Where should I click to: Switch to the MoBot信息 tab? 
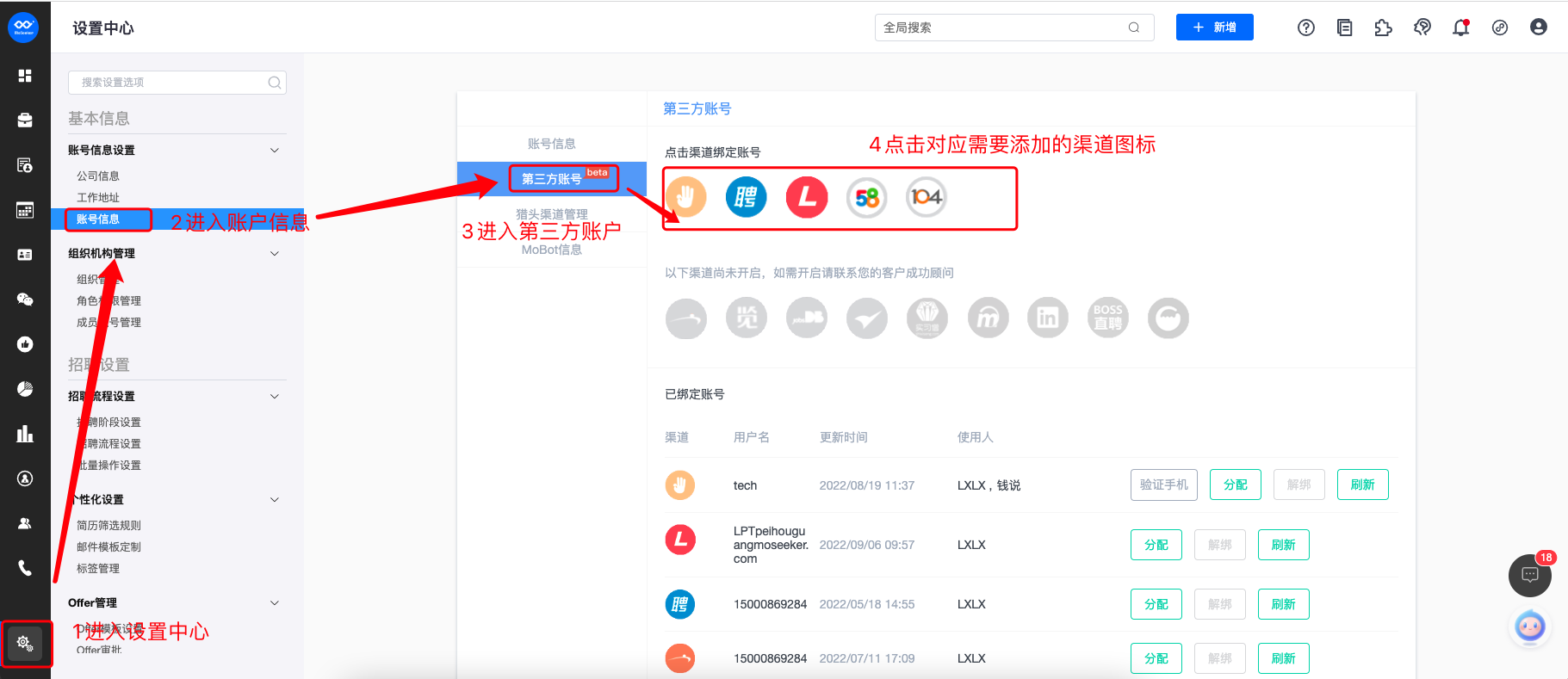pos(552,250)
